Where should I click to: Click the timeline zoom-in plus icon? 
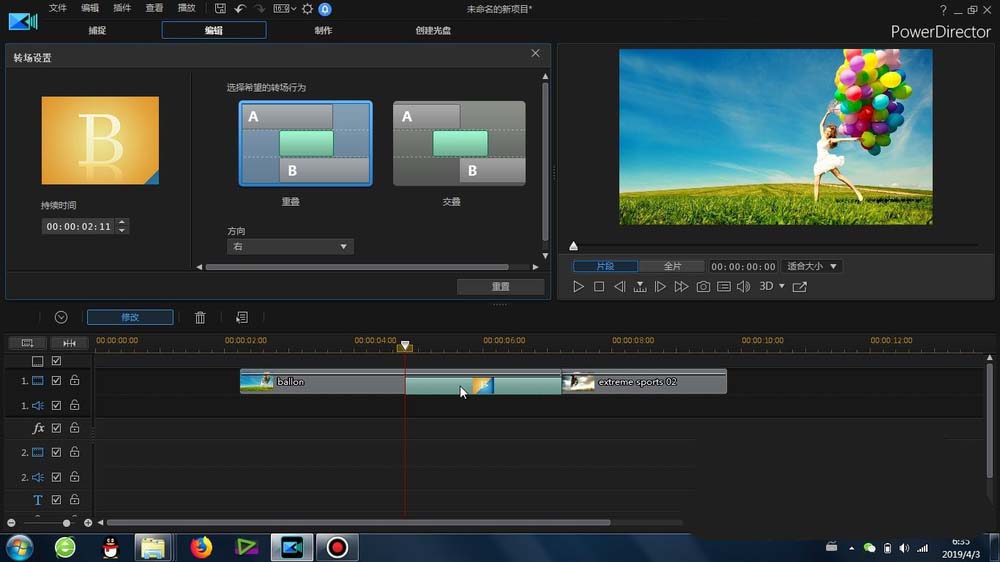pyautogui.click(x=88, y=523)
